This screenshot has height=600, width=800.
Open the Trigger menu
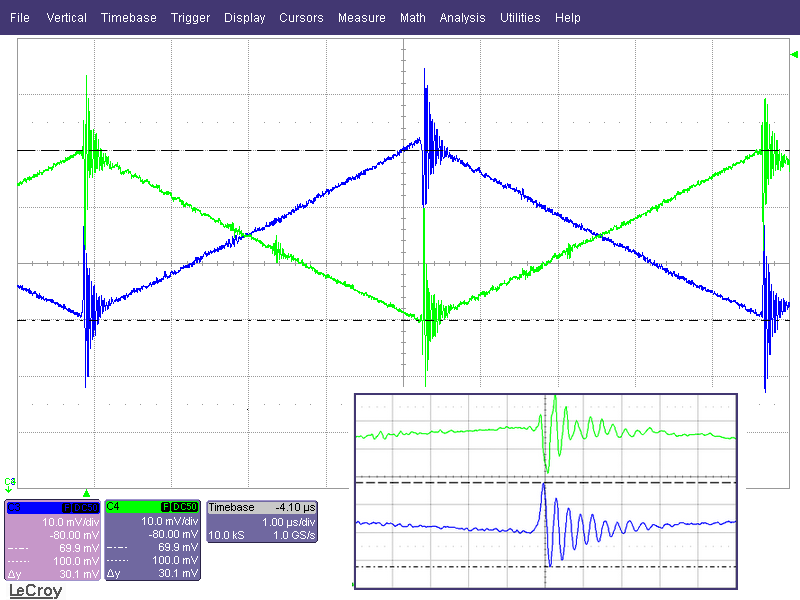click(190, 18)
